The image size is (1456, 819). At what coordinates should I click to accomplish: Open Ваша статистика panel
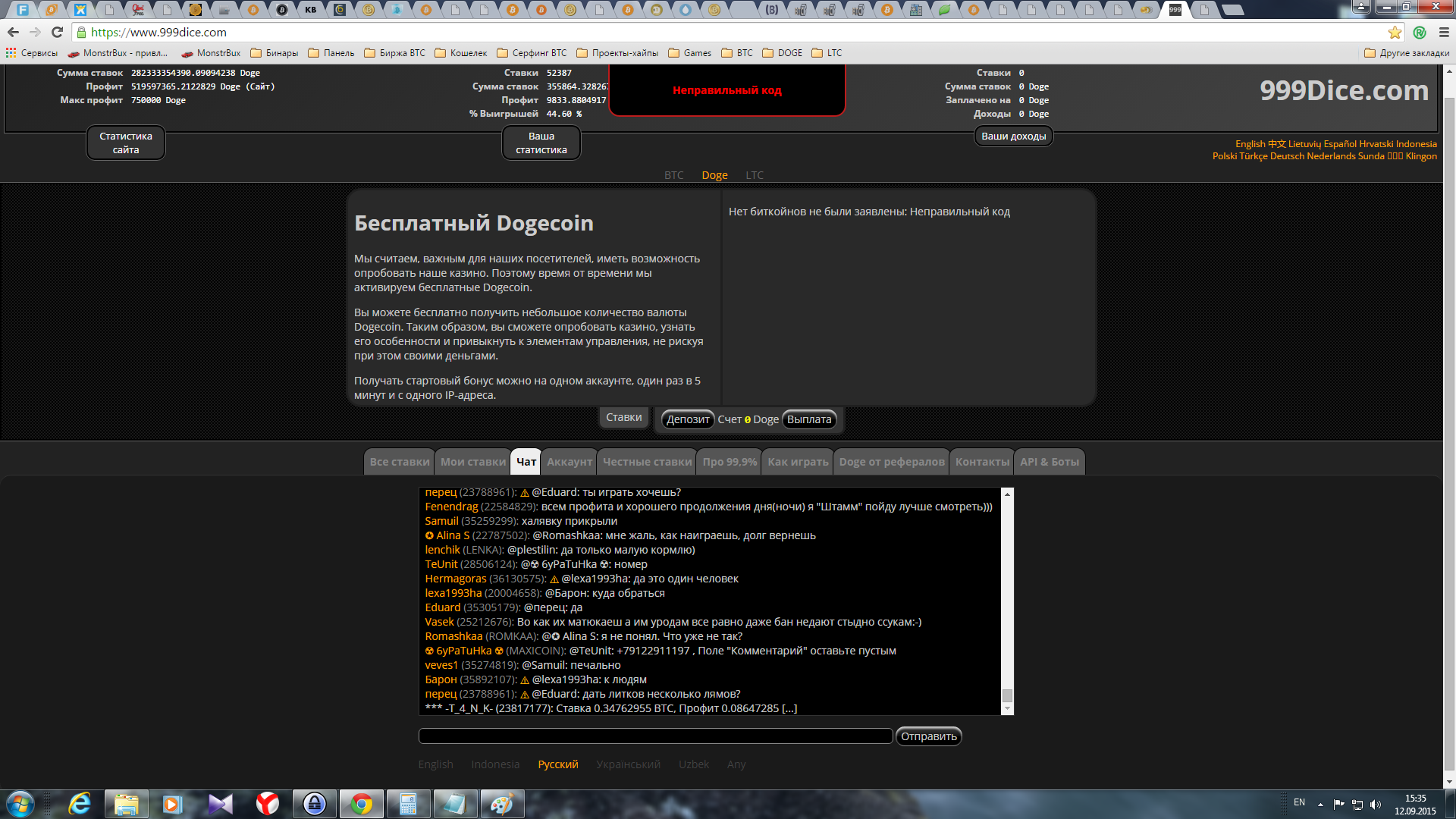(541, 143)
